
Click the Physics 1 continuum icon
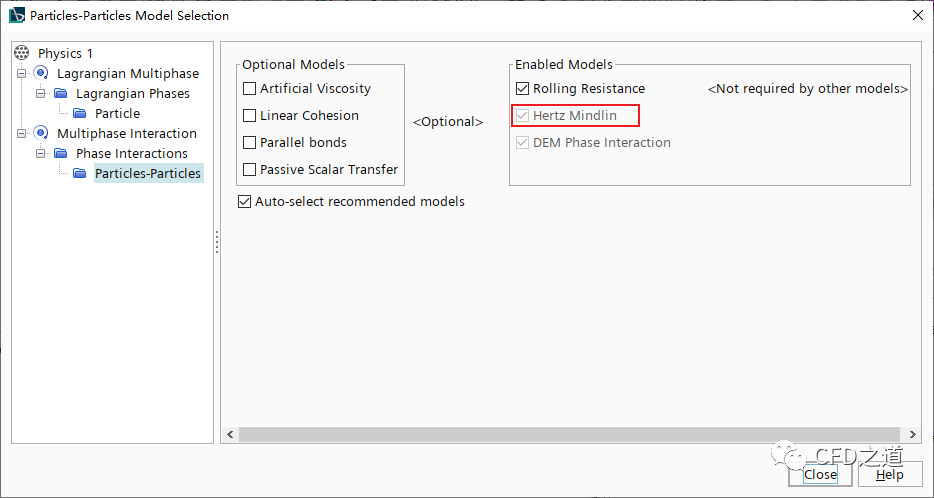(x=21, y=53)
